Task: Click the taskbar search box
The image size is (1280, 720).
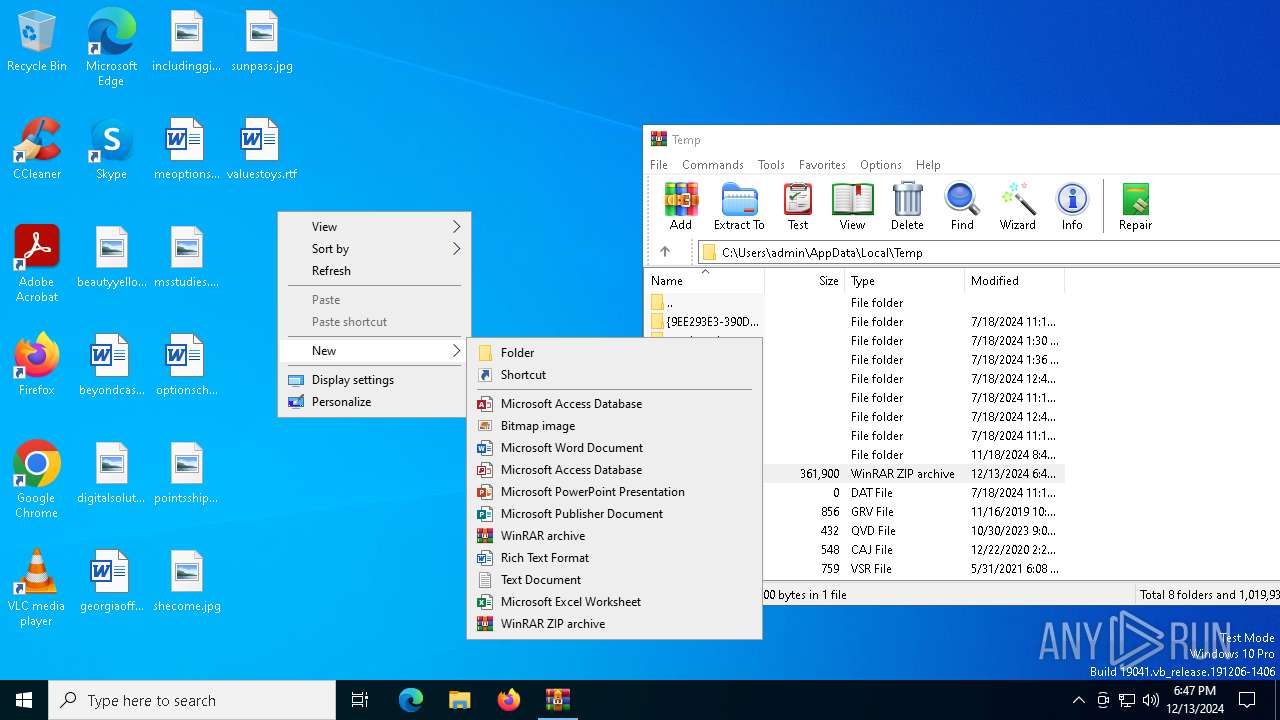Action: coord(192,700)
